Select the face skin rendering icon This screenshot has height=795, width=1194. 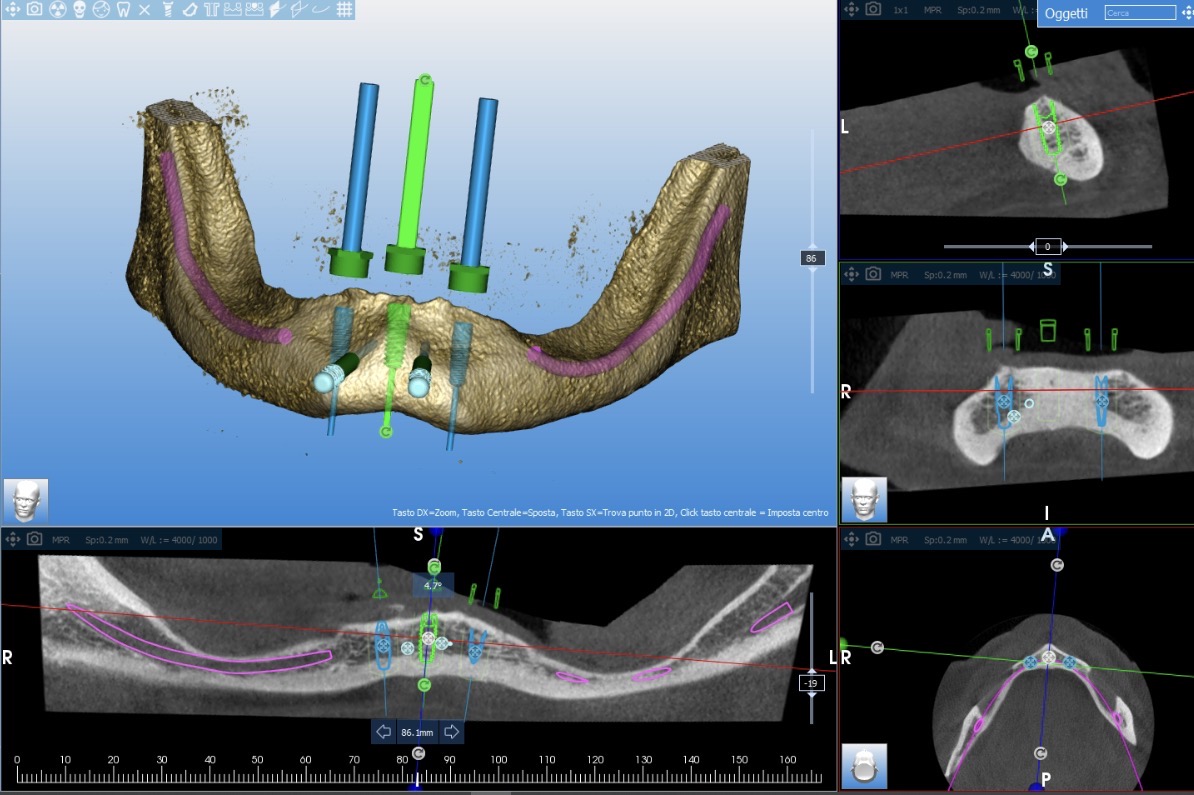[101, 9]
